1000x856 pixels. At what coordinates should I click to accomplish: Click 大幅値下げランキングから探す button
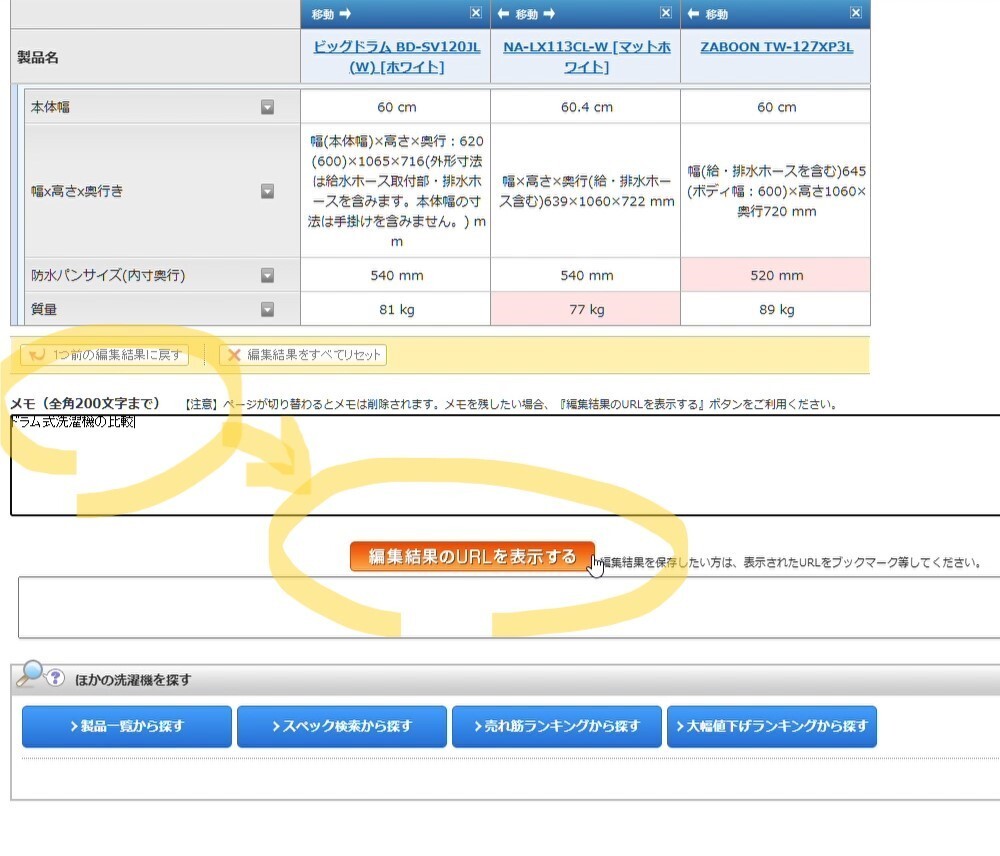[772, 727]
